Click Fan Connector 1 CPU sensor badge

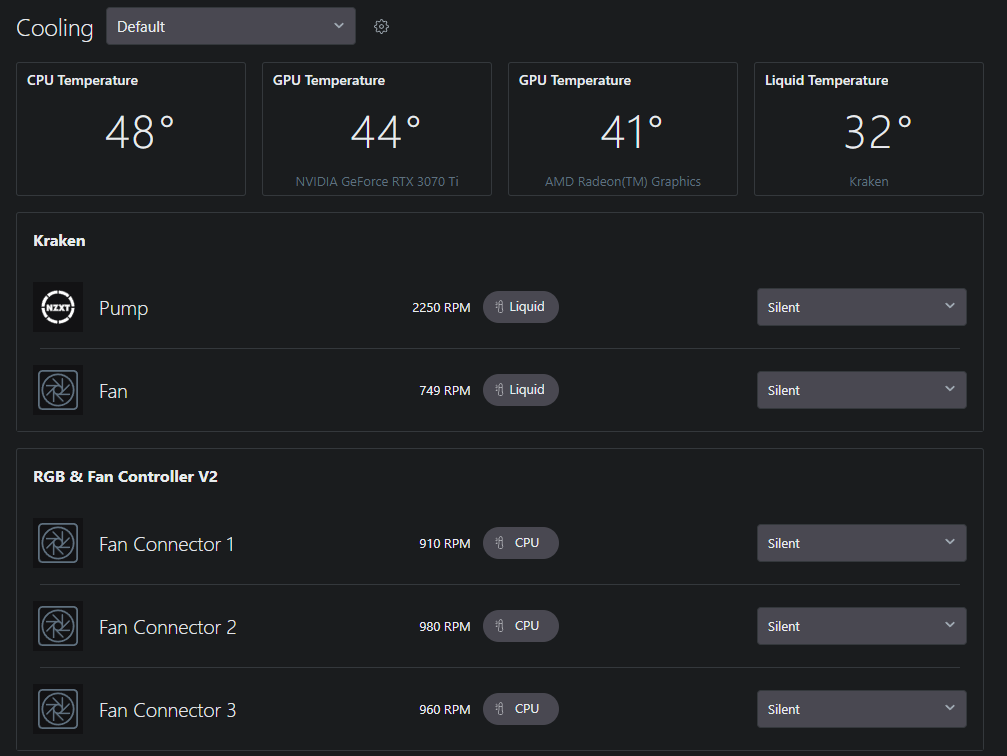point(521,543)
